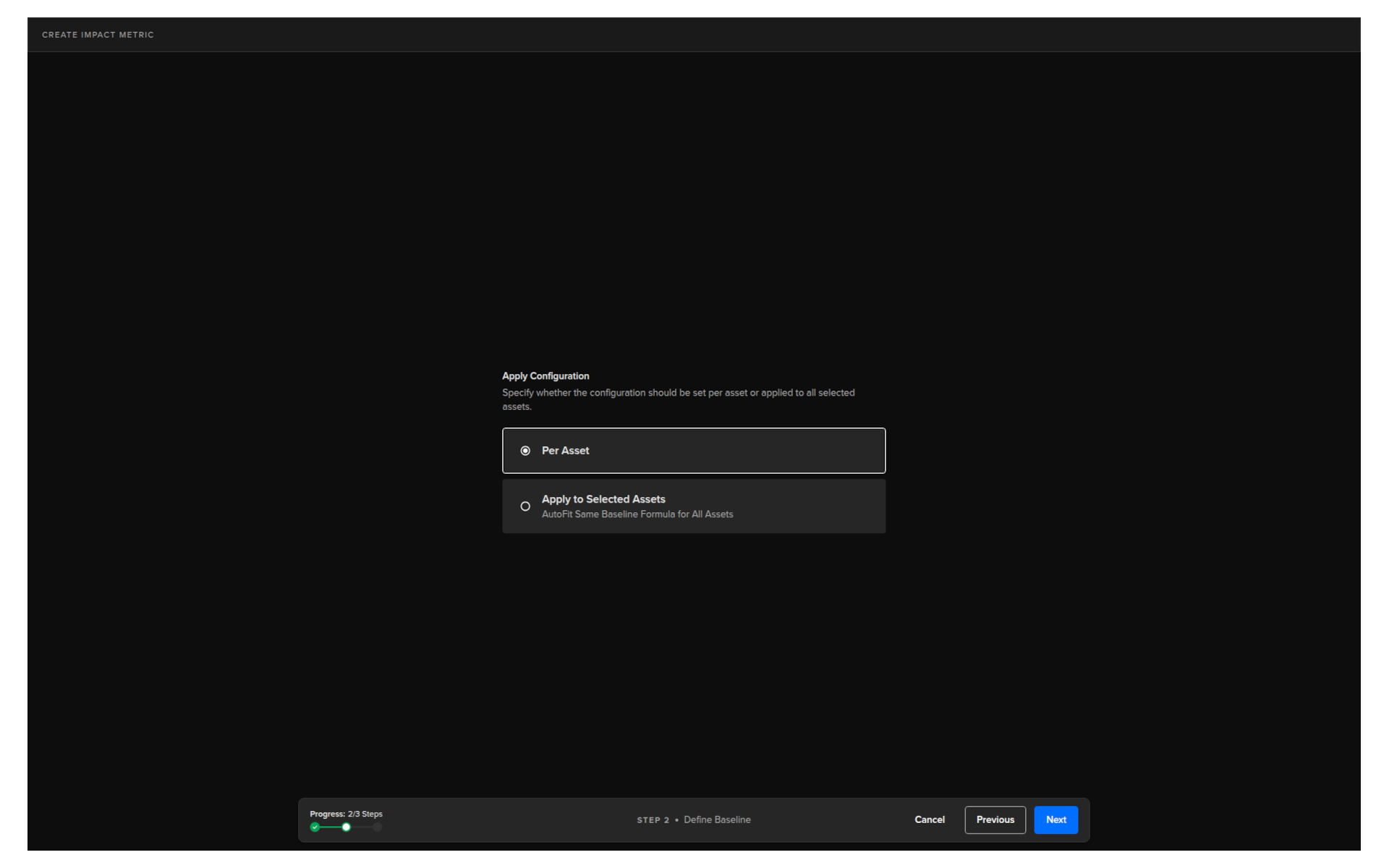
Task: Click the current step two progress dot
Action: click(347, 827)
